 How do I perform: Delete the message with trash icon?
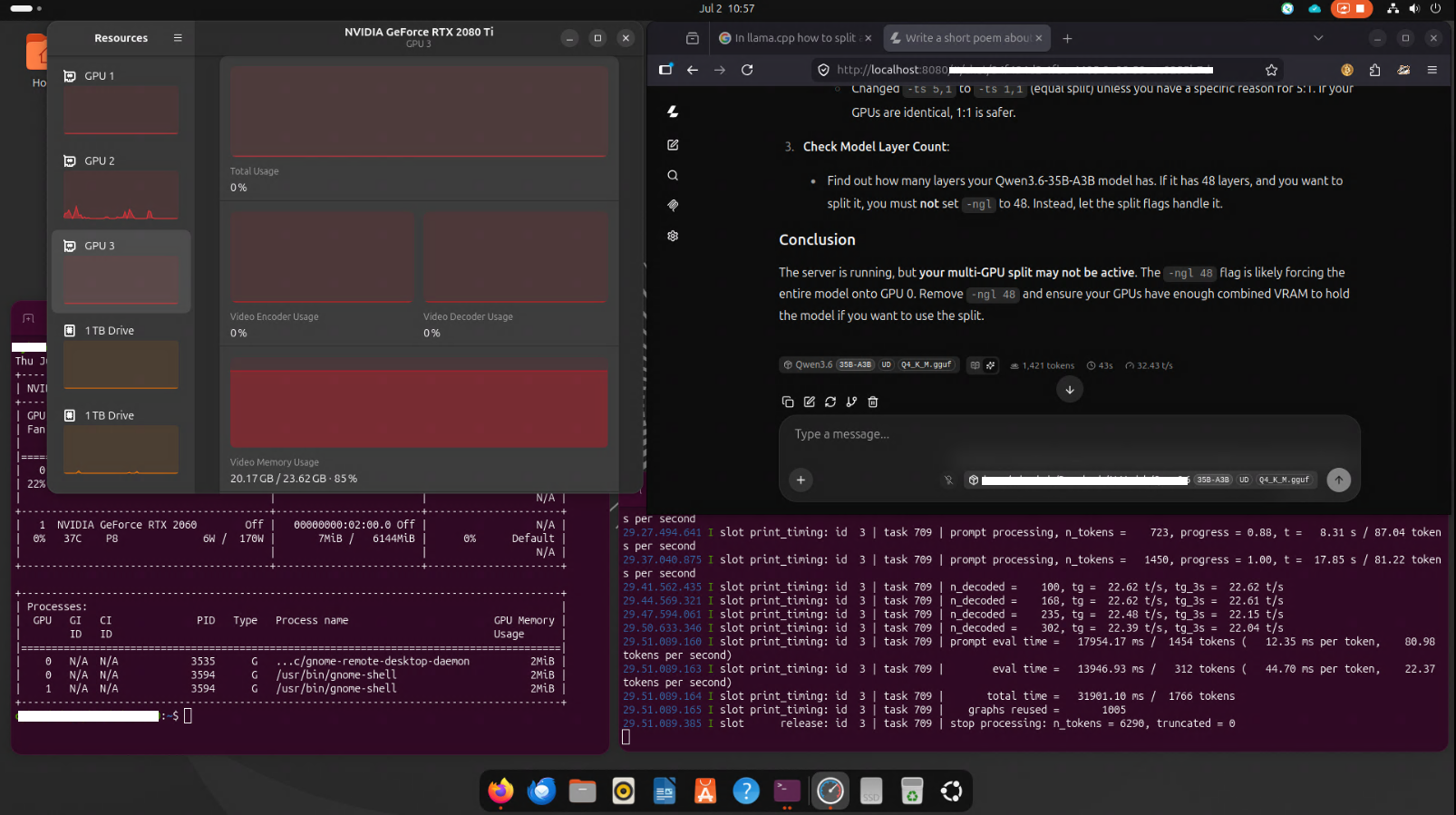[x=873, y=402]
